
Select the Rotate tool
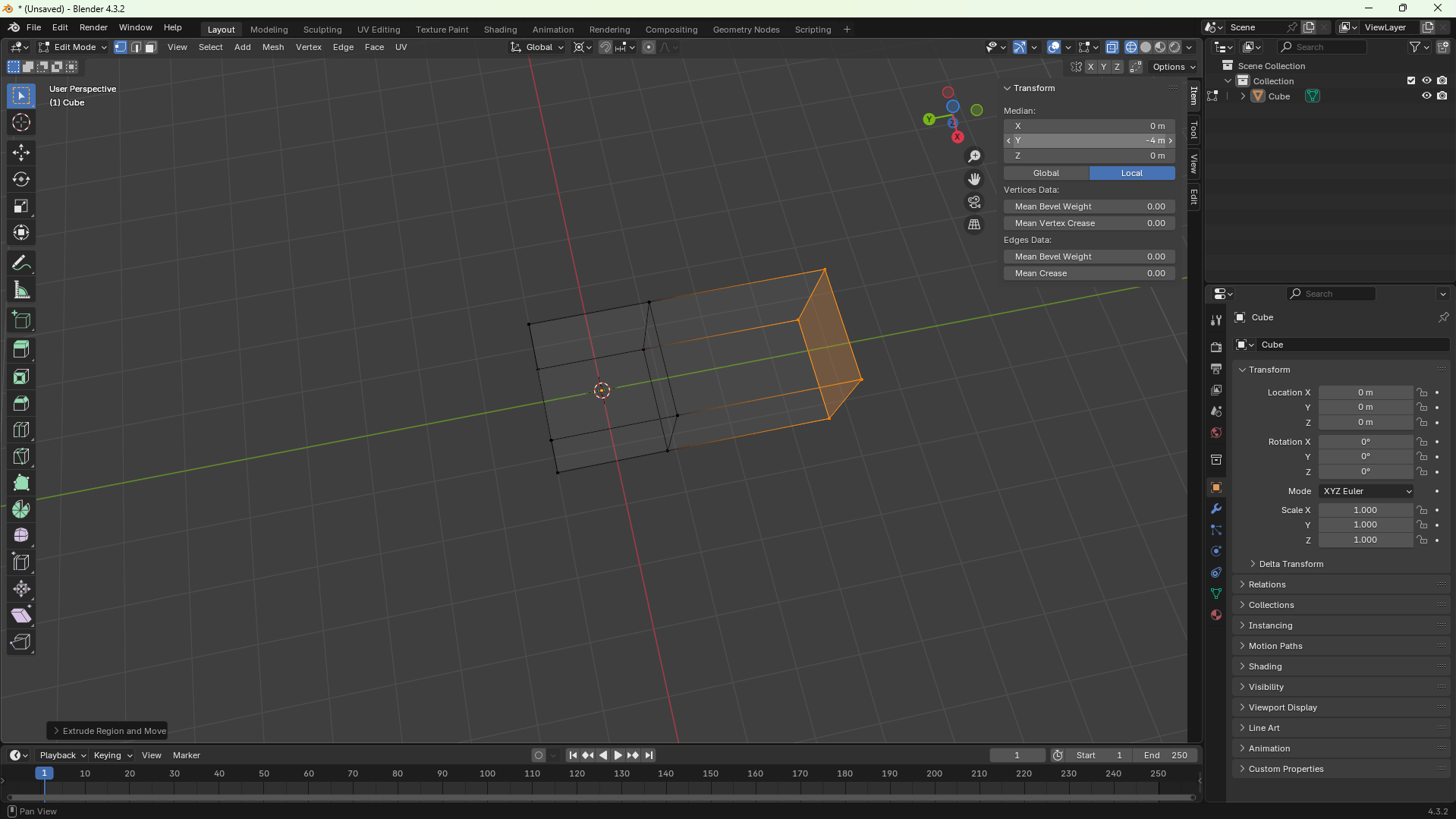pyautogui.click(x=21, y=180)
